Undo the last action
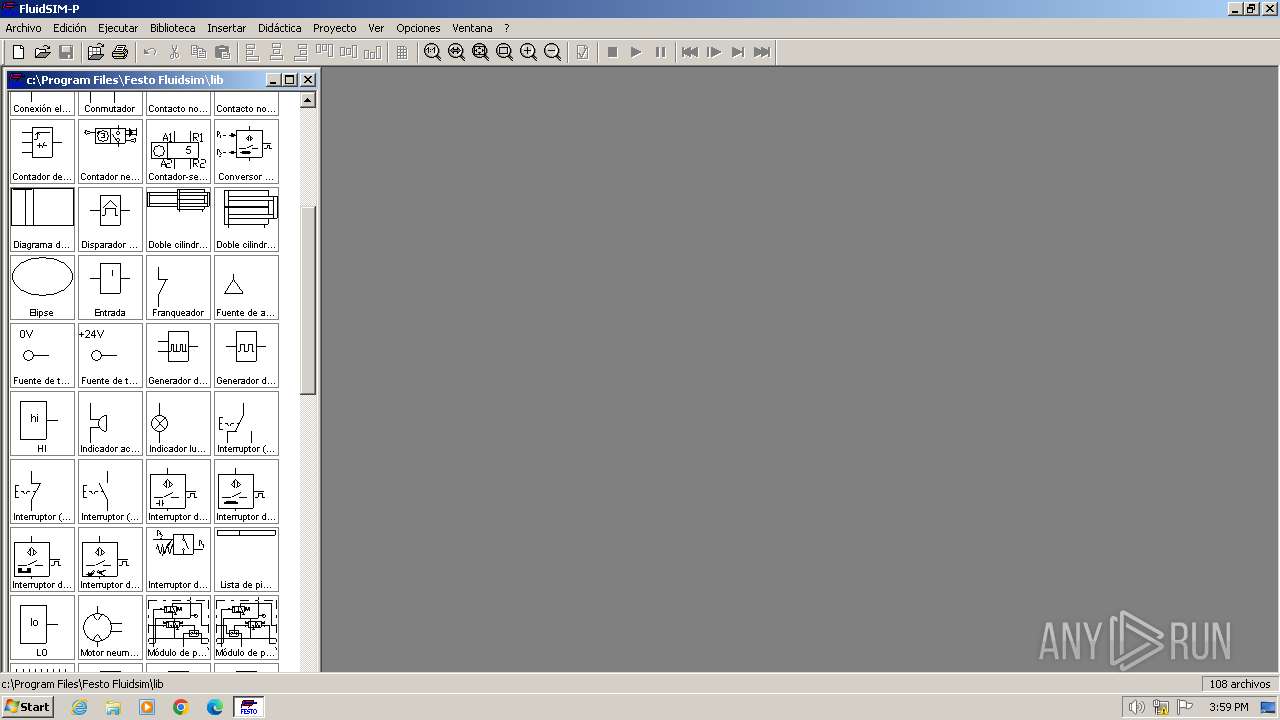 (x=150, y=52)
